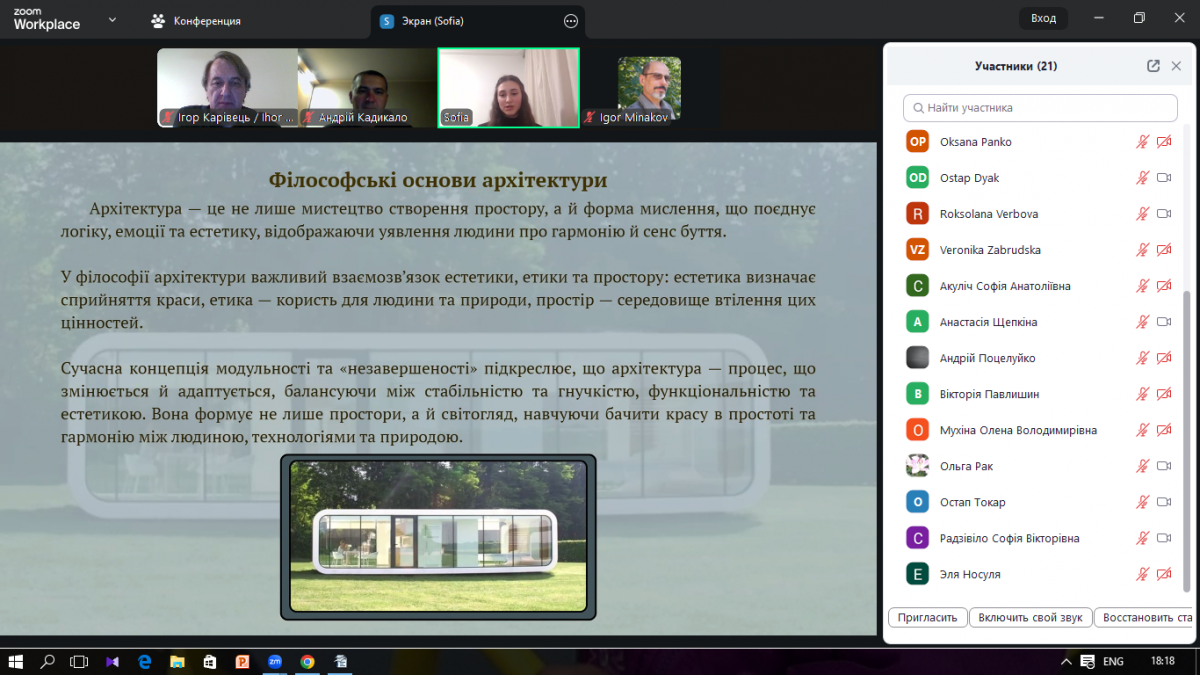Open more options on Экран (Sofia) tab

(x=571, y=21)
